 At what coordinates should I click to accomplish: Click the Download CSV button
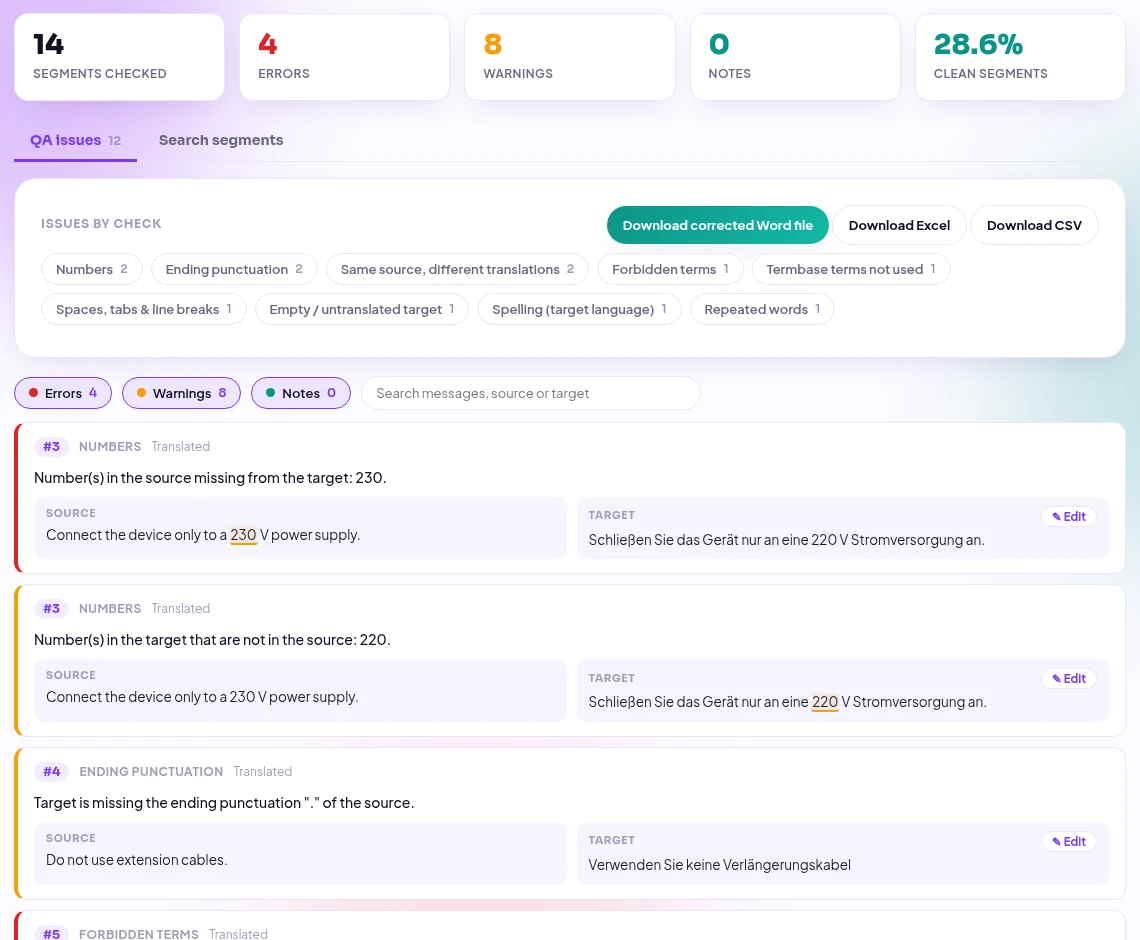click(1033, 225)
